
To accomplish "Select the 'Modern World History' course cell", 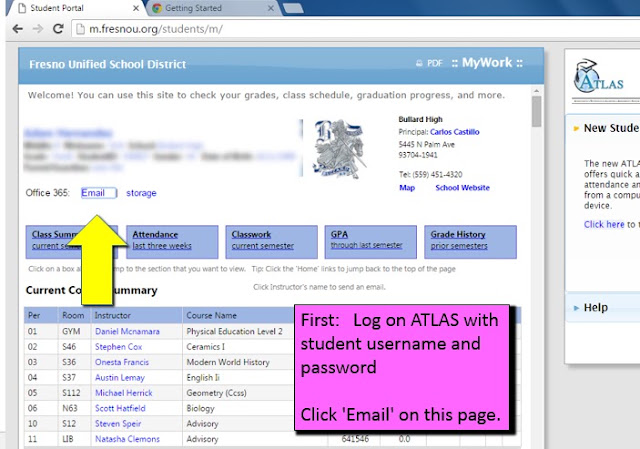I will coord(228,362).
